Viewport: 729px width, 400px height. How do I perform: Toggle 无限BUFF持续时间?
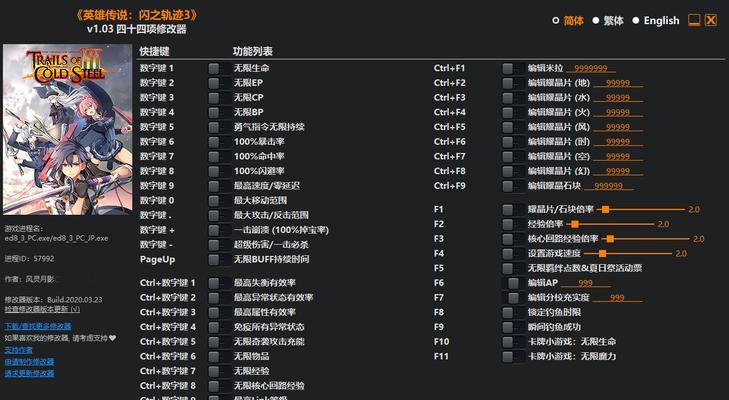click(219, 260)
